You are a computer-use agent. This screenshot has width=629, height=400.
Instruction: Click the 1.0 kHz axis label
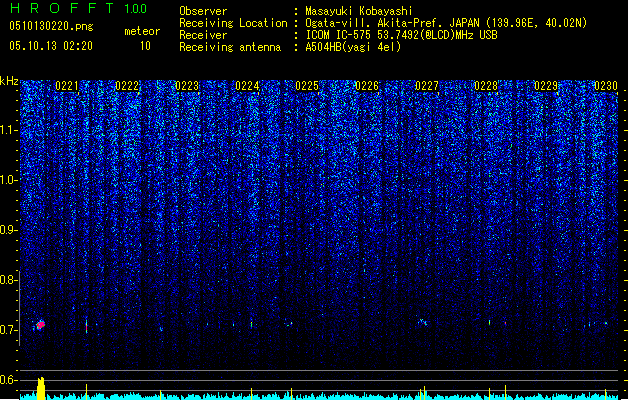(x=9, y=180)
